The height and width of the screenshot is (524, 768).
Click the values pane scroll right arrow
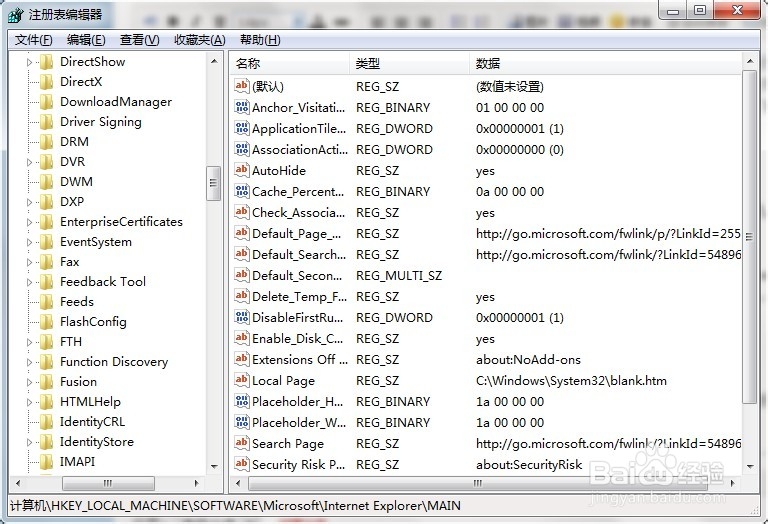click(733, 483)
